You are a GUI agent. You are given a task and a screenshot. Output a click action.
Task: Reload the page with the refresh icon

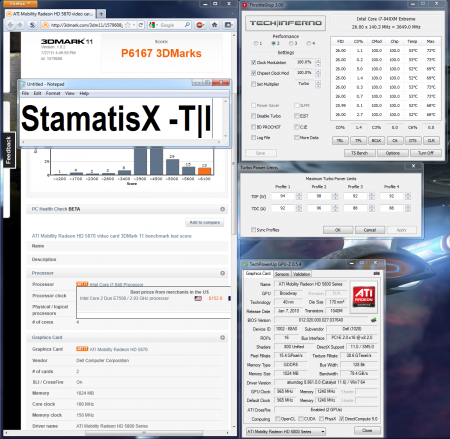point(141,25)
